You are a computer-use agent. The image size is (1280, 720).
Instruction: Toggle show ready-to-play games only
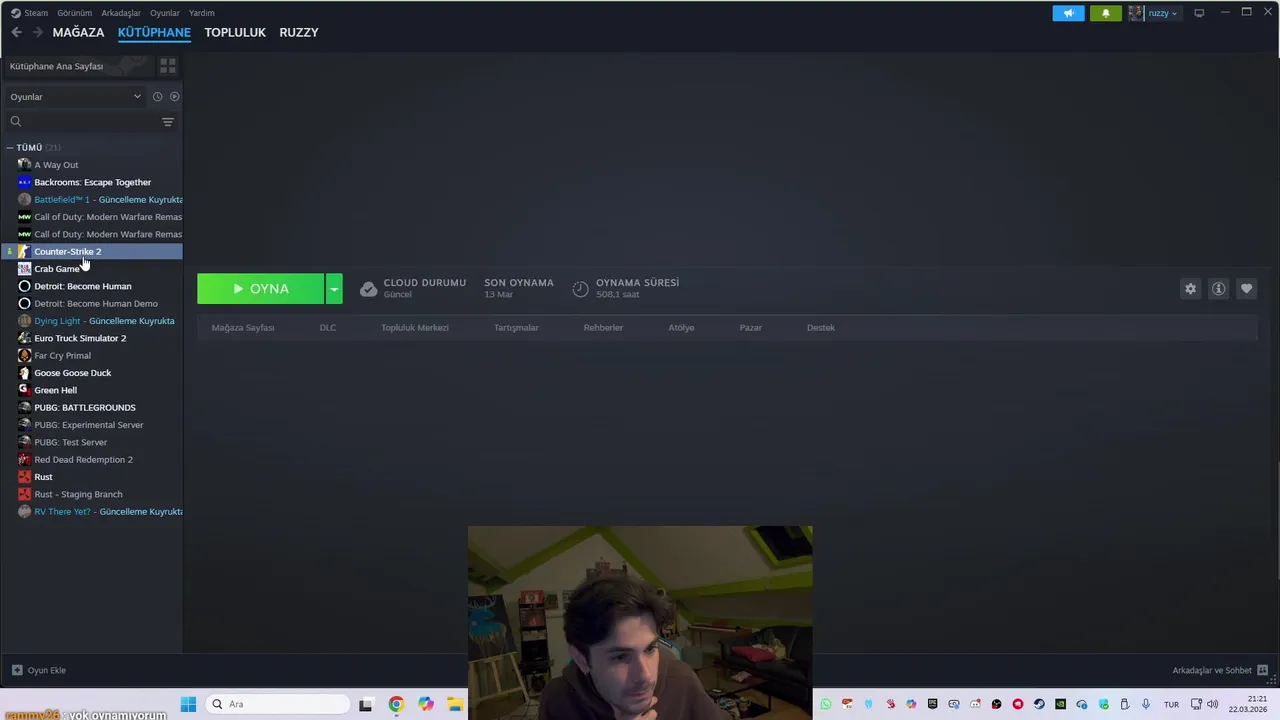174,97
